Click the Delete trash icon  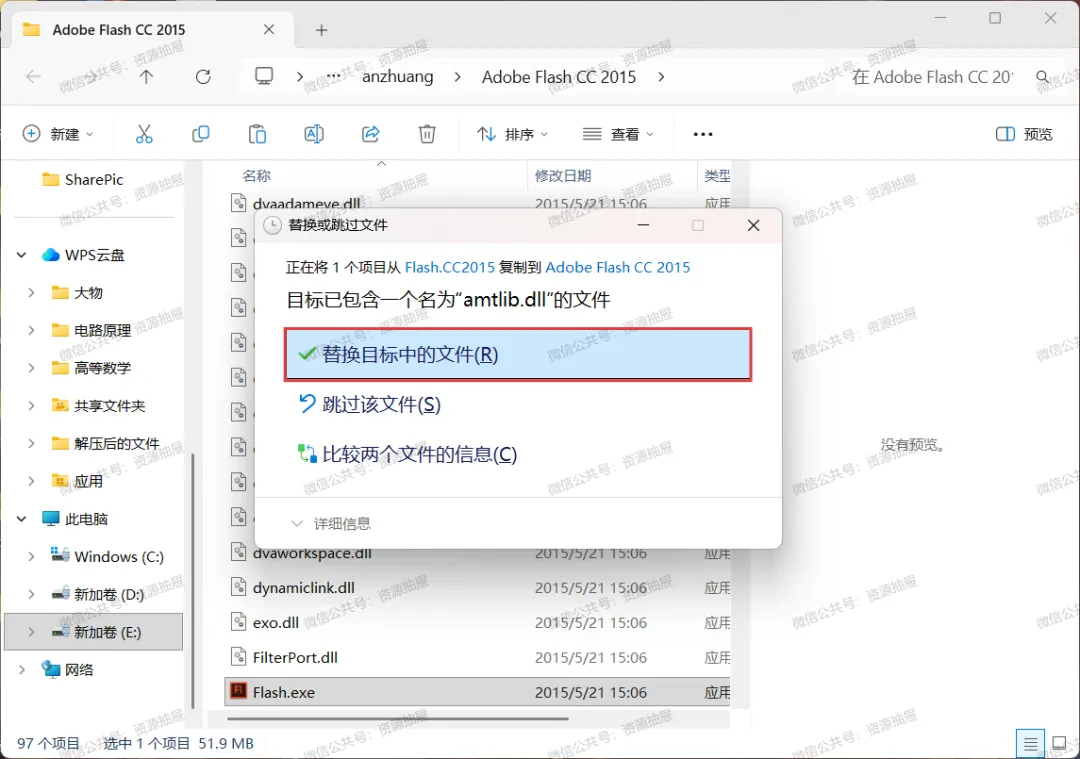coord(427,134)
